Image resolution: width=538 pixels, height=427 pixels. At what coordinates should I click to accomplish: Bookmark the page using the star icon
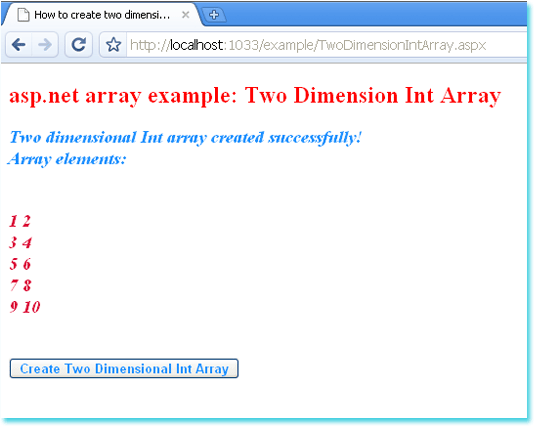tap(113, 45)
